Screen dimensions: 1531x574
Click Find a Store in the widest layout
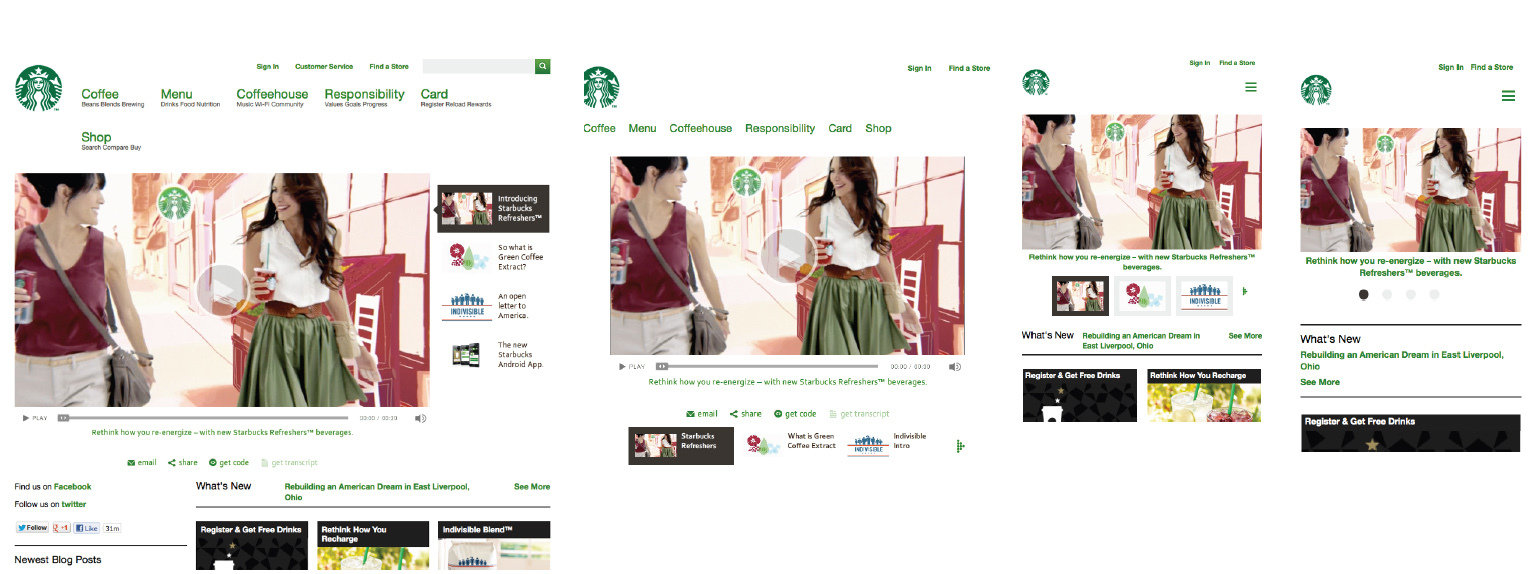(x=389, y=66)
